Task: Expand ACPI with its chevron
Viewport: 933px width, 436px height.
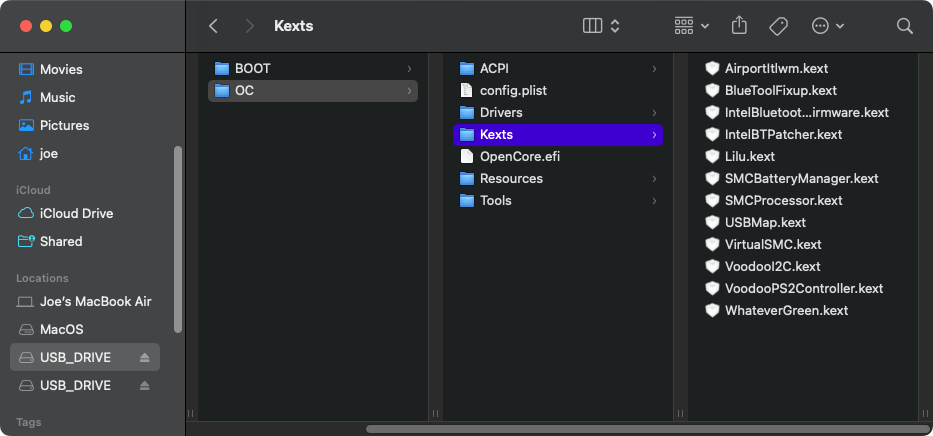Action: pyautogui.click(x=655, y=69)
